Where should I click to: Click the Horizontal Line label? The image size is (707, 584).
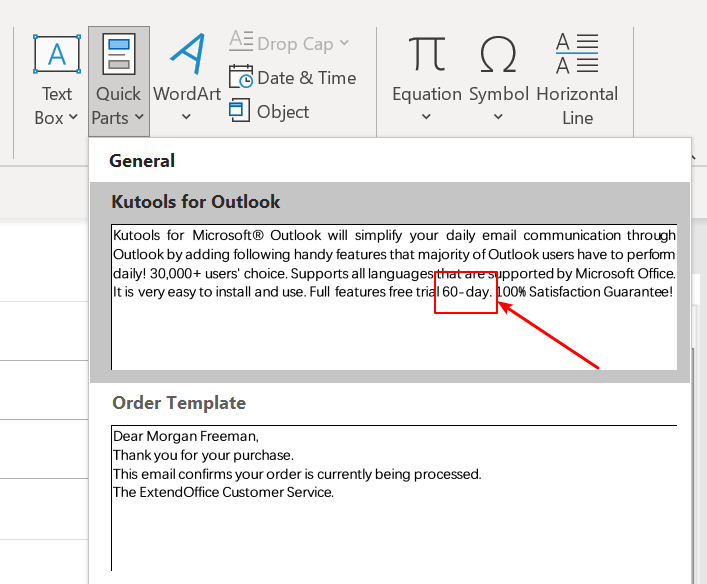pyautogui.click(x=577, y=106)
